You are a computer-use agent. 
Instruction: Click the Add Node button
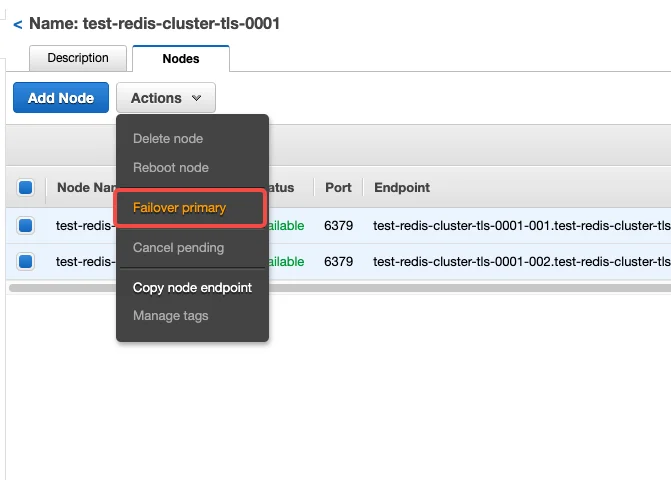[61, 98]
